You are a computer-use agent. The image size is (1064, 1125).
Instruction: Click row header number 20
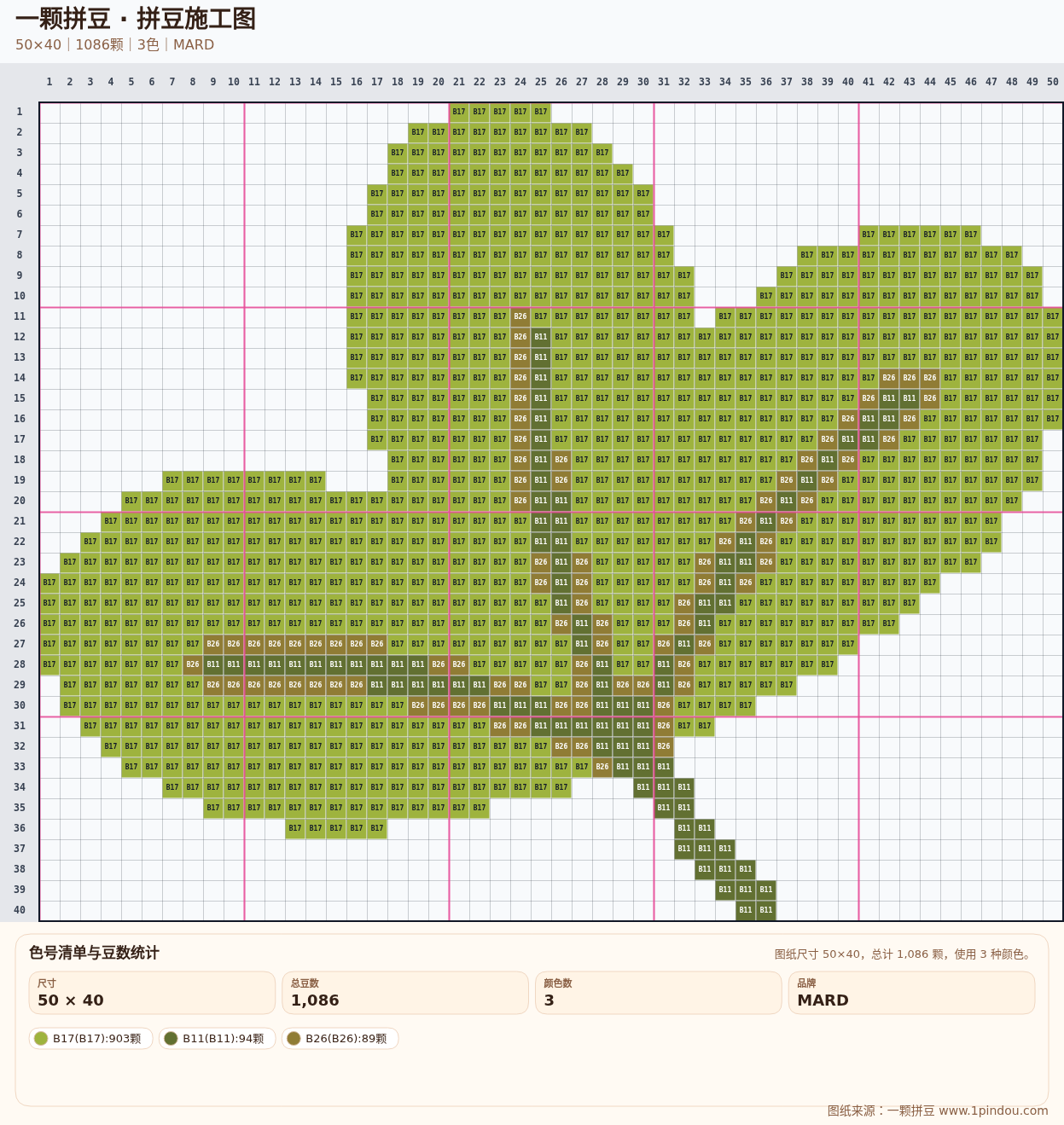pos(19,501)
